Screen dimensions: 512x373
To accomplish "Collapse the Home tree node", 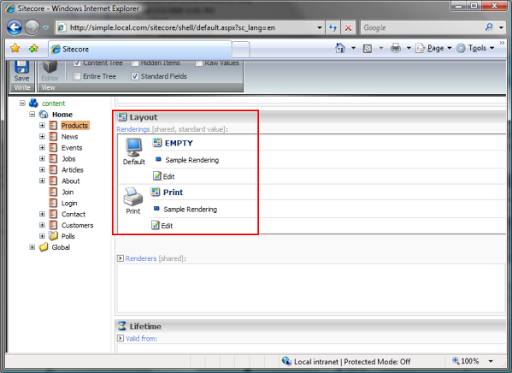I will (32, 114).
